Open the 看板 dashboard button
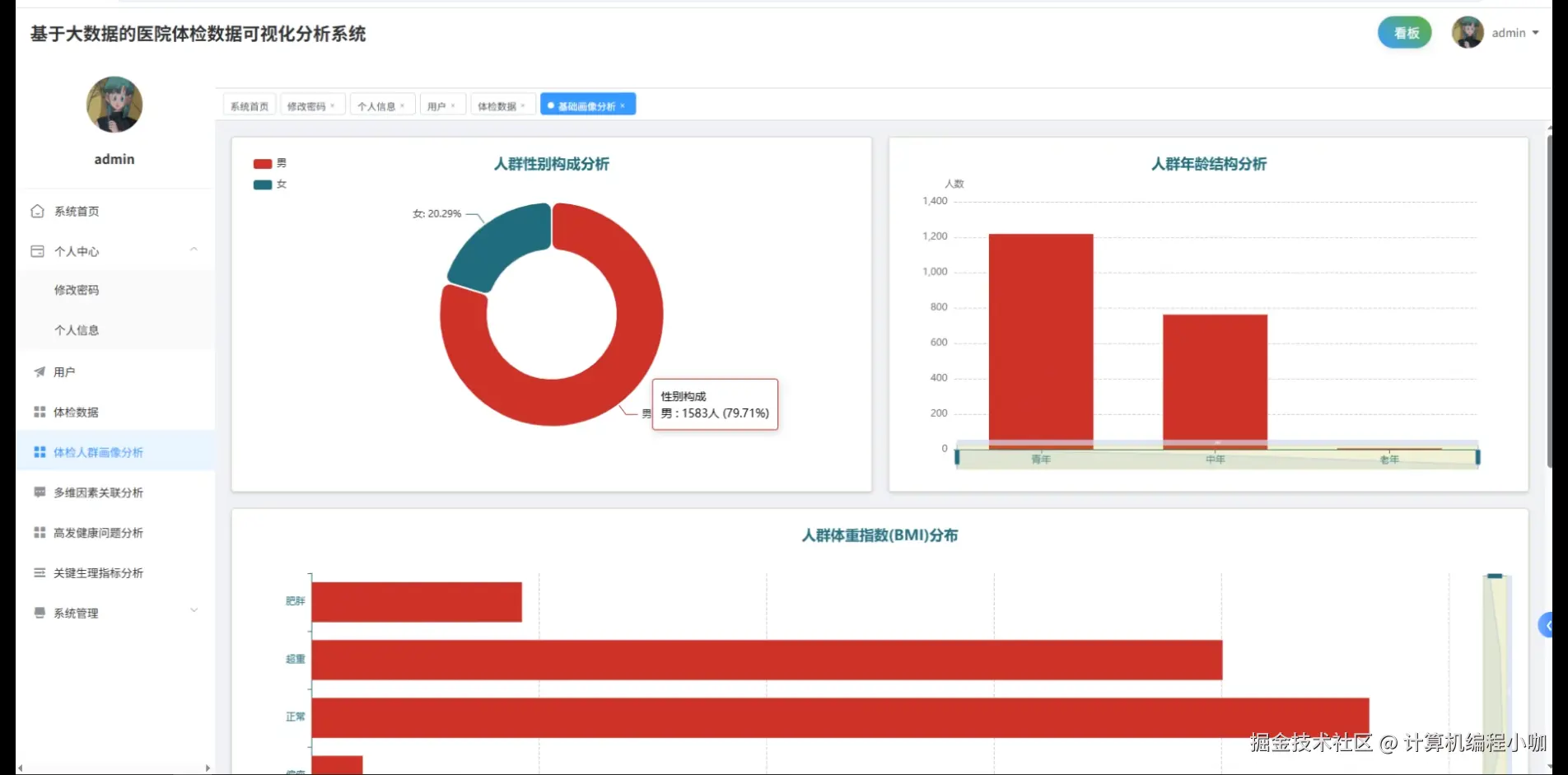 click(x=1405, y=33)
